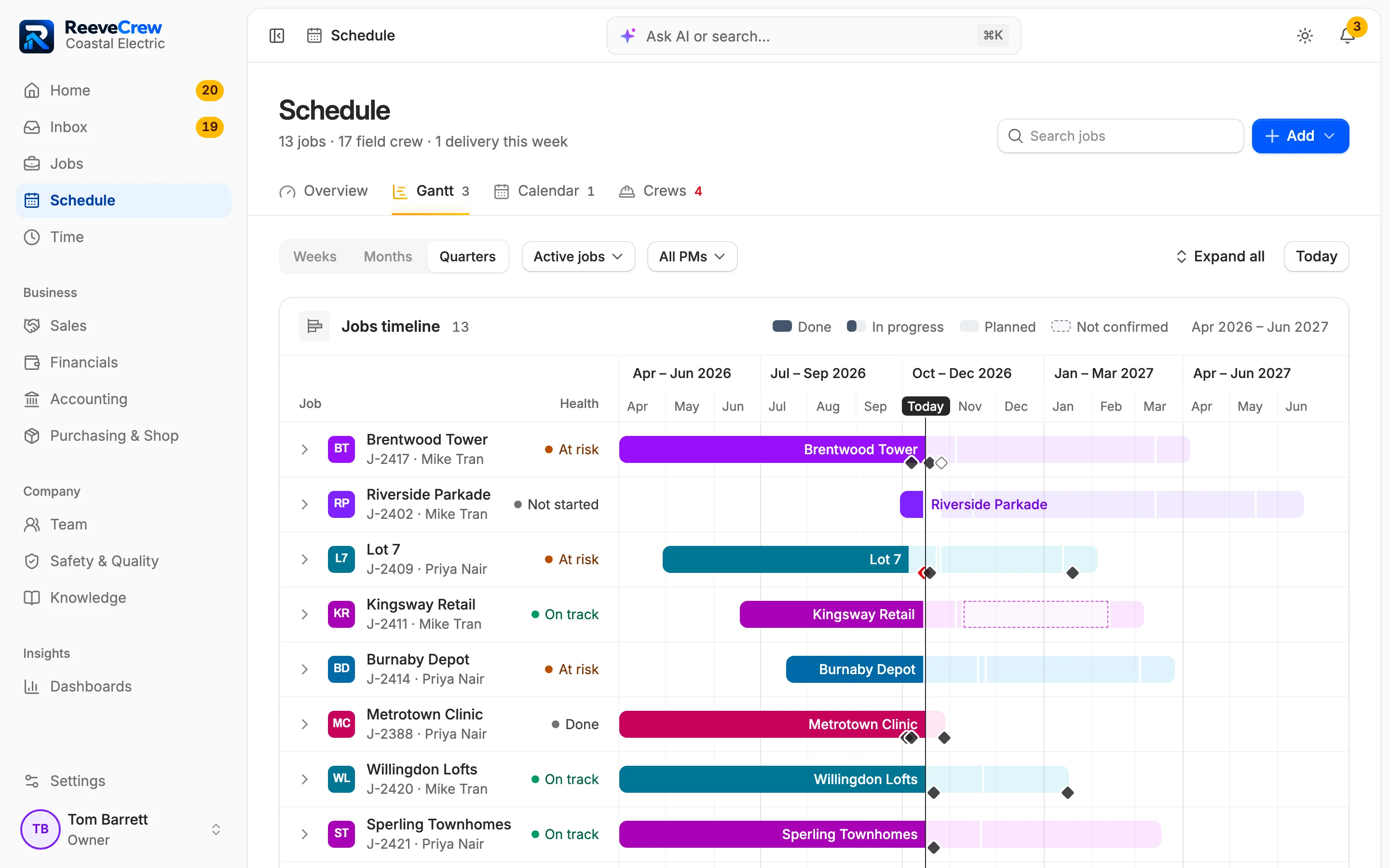Switch to the Overview tab

click(x=324, y=191)
